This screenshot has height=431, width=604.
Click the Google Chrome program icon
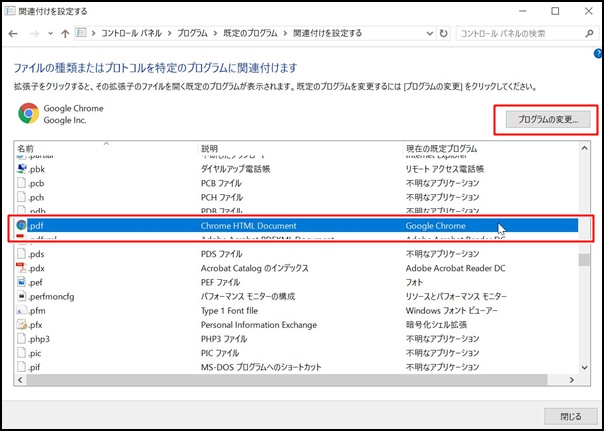coord(29,113)
